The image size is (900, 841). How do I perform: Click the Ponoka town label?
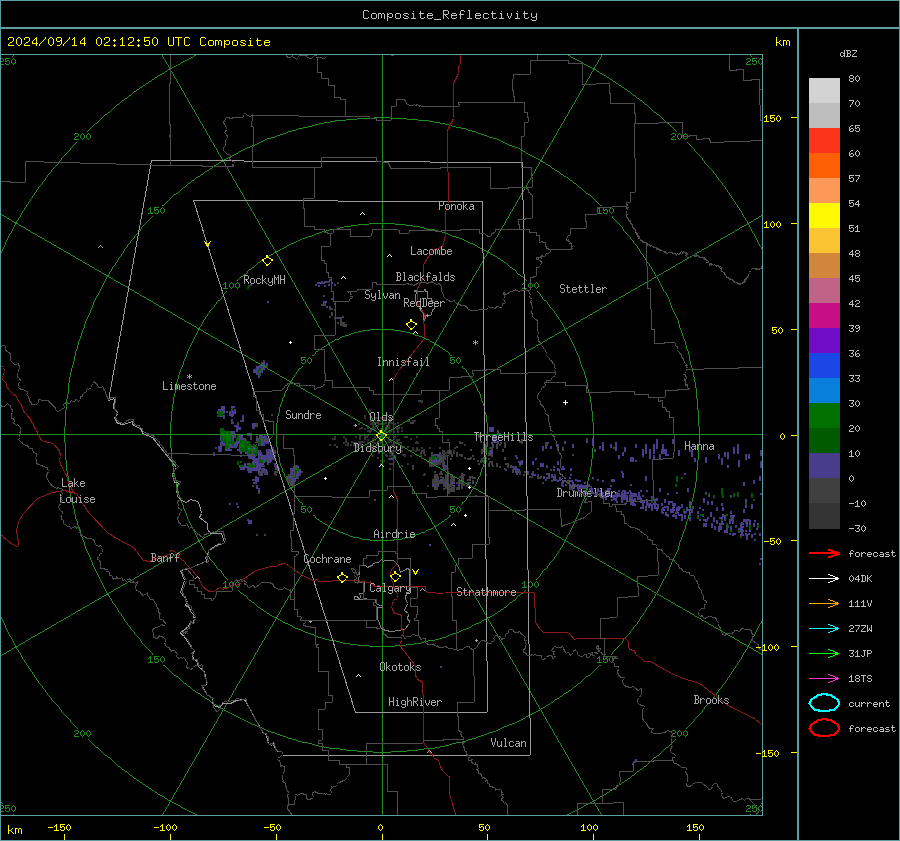tap(456, 206)
